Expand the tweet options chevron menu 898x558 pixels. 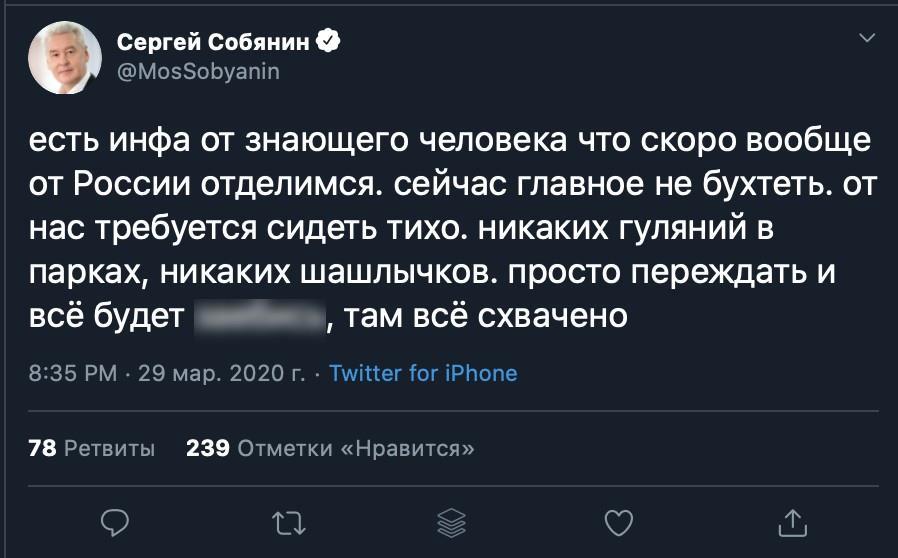(x=865, y=40)
